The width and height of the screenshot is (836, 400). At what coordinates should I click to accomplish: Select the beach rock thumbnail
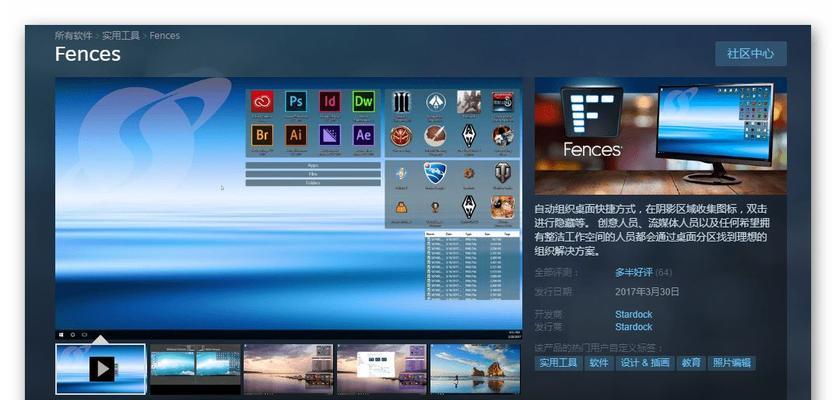[475, 369]
